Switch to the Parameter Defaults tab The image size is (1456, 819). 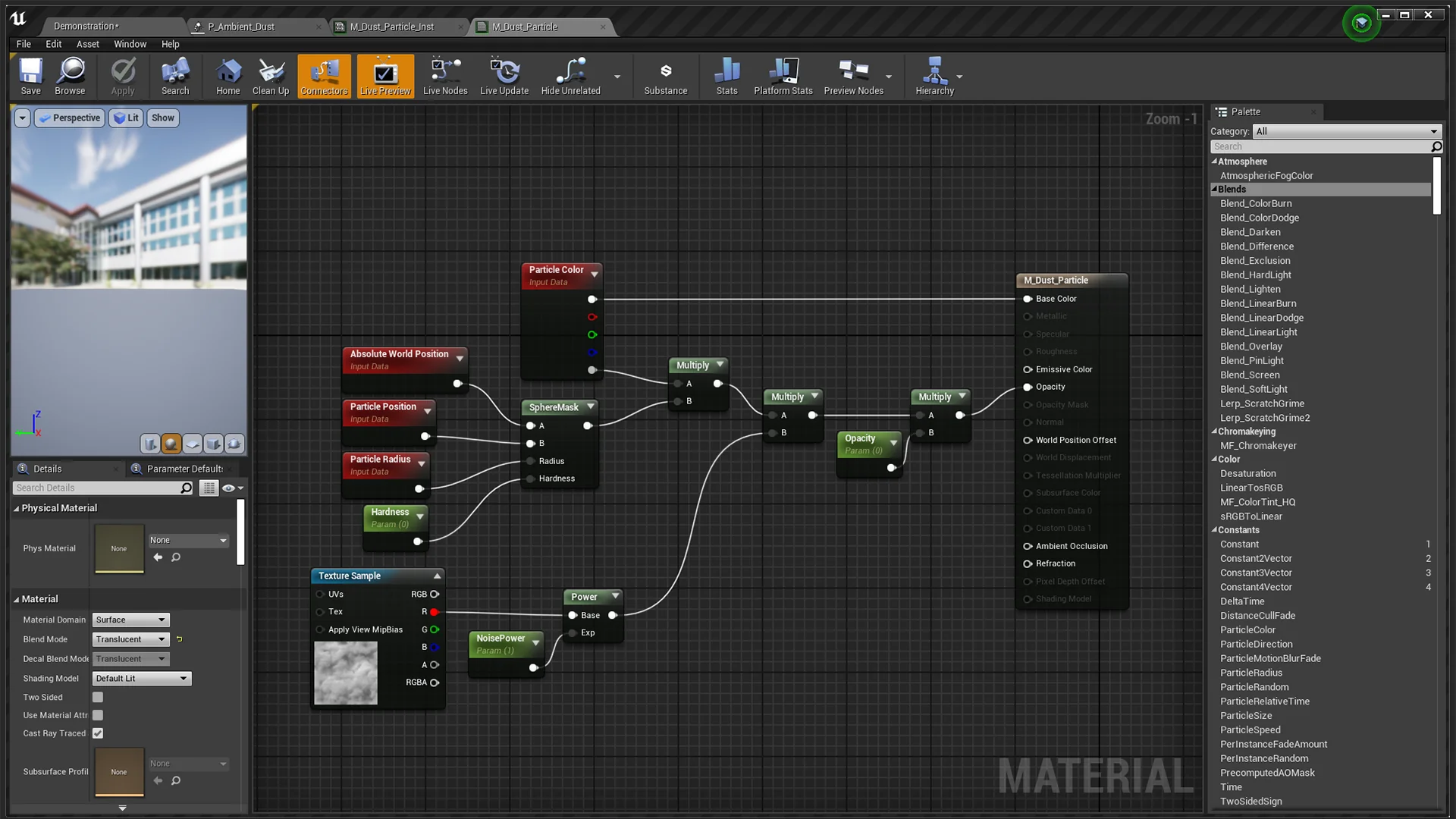[x=184, y=469]
